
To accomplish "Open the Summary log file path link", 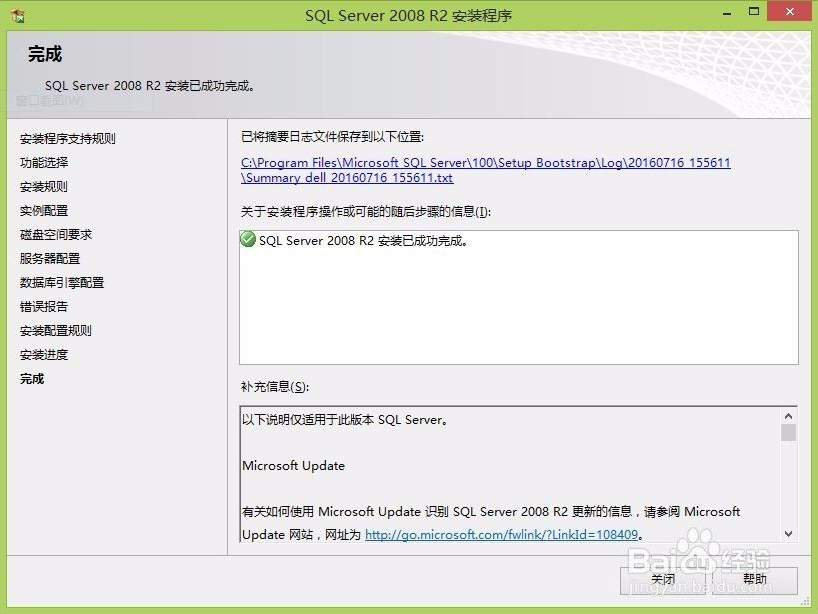I will click(486, 170).
